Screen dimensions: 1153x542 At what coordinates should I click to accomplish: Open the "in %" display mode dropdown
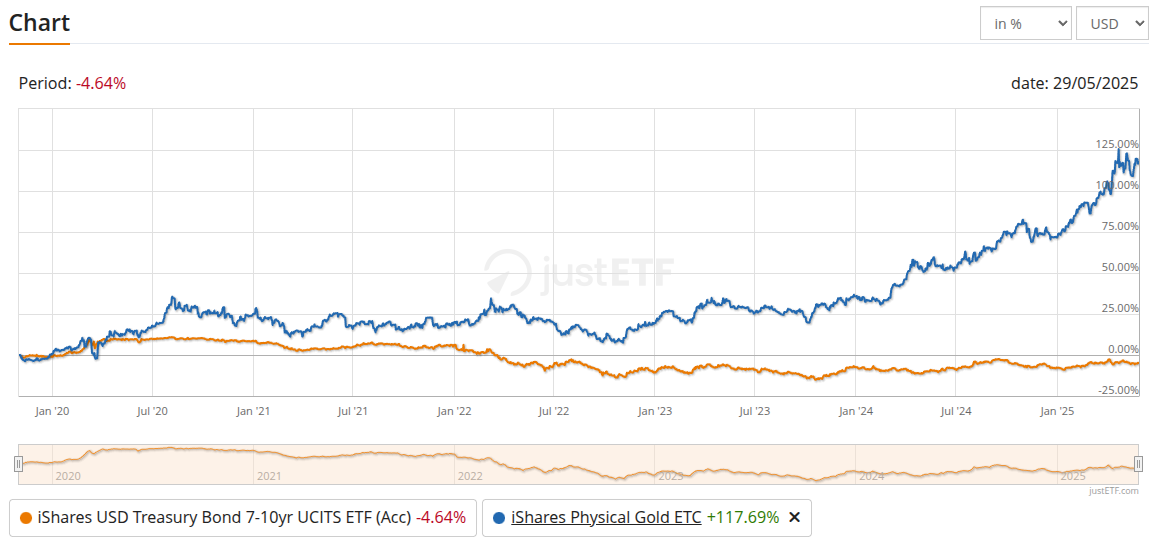point(1025,24)
